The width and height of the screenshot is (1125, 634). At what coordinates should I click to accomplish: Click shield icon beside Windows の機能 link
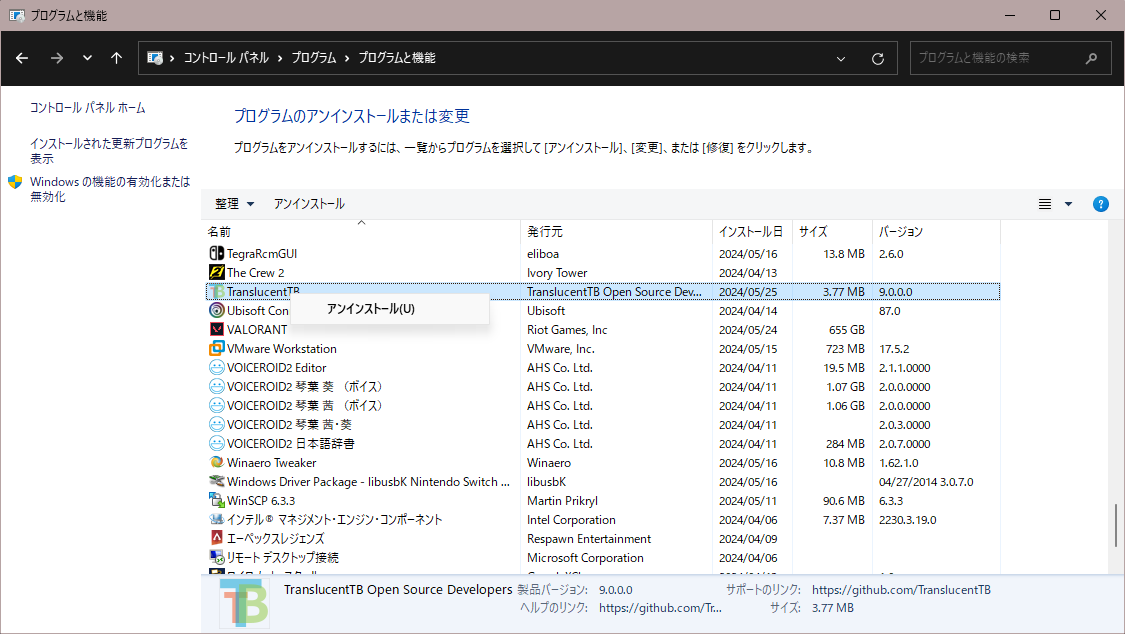pos(15,182)
